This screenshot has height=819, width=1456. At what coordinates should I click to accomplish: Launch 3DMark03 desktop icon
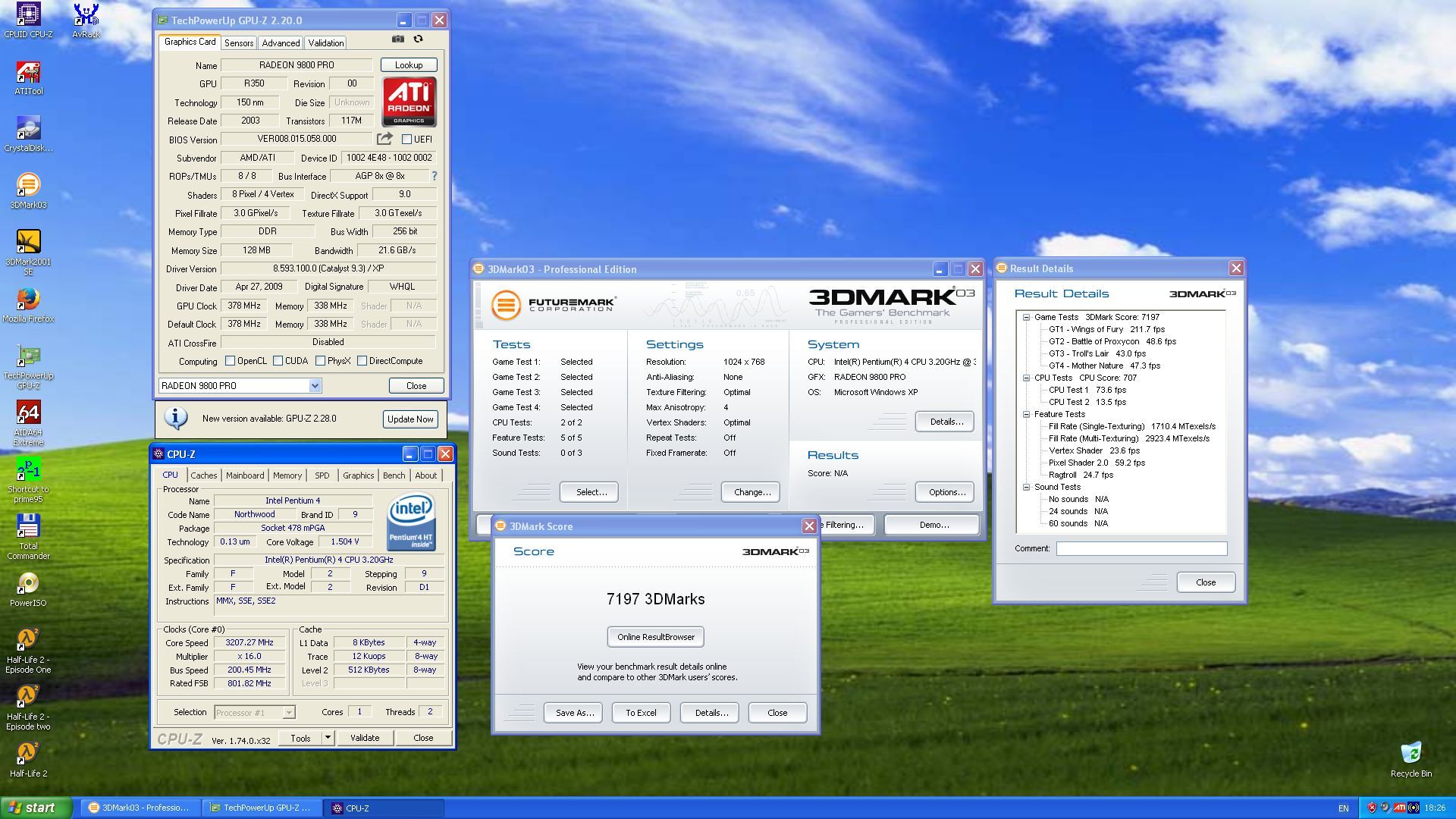point(28,191)
